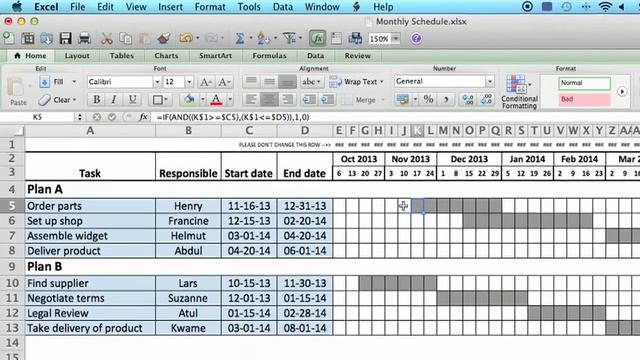Screen dimensions: 640x360
Task: Toggle the Formula Builder fx toolbar button
Action: click(317, 38)
